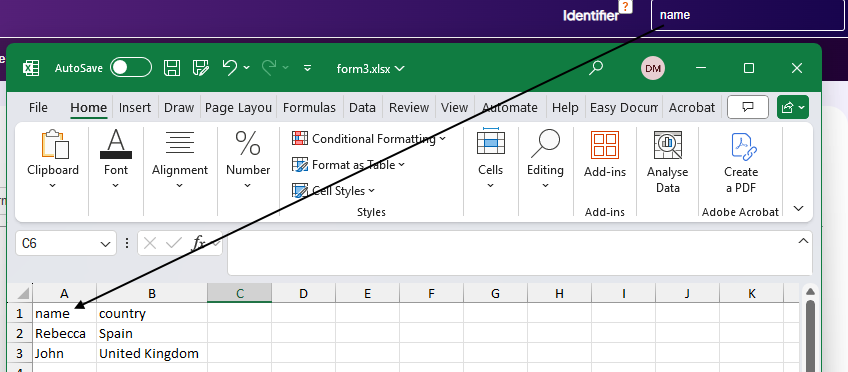Undo the last action

pyautogui.click(x=230, y=68)
